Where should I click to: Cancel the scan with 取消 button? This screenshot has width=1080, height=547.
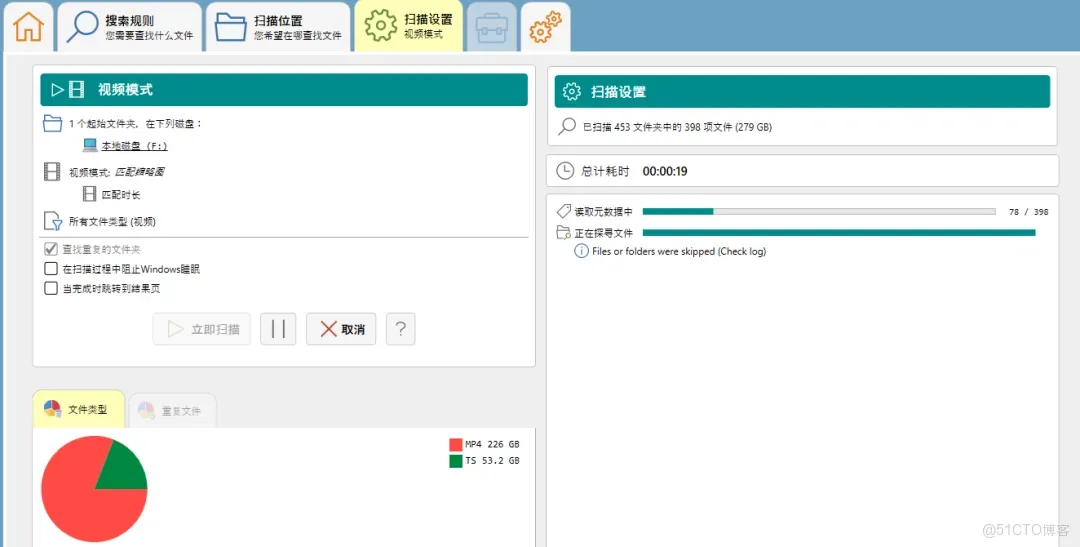pyautogui.click(x=341, y=329)
